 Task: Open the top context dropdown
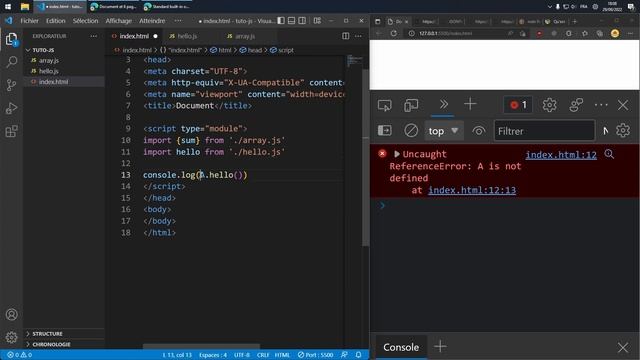[x=444, y=131]
